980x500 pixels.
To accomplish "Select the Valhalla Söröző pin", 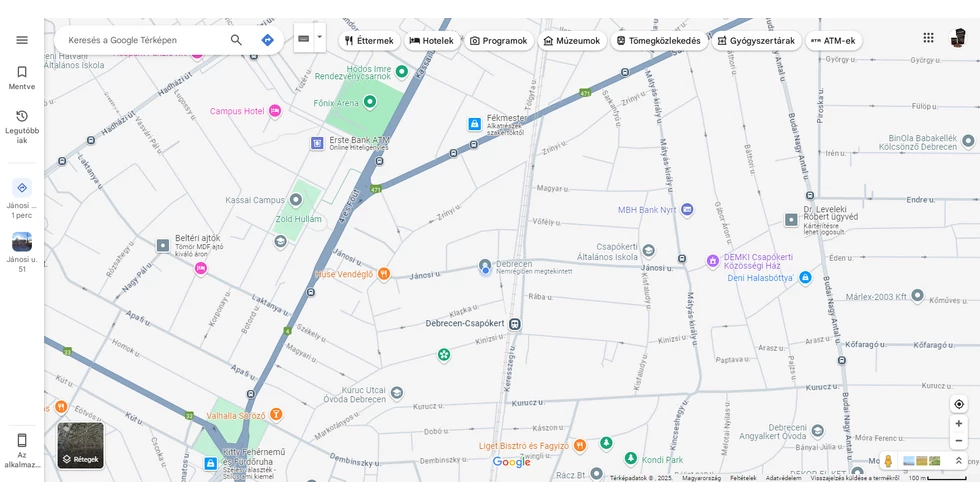I will (276, 414).
